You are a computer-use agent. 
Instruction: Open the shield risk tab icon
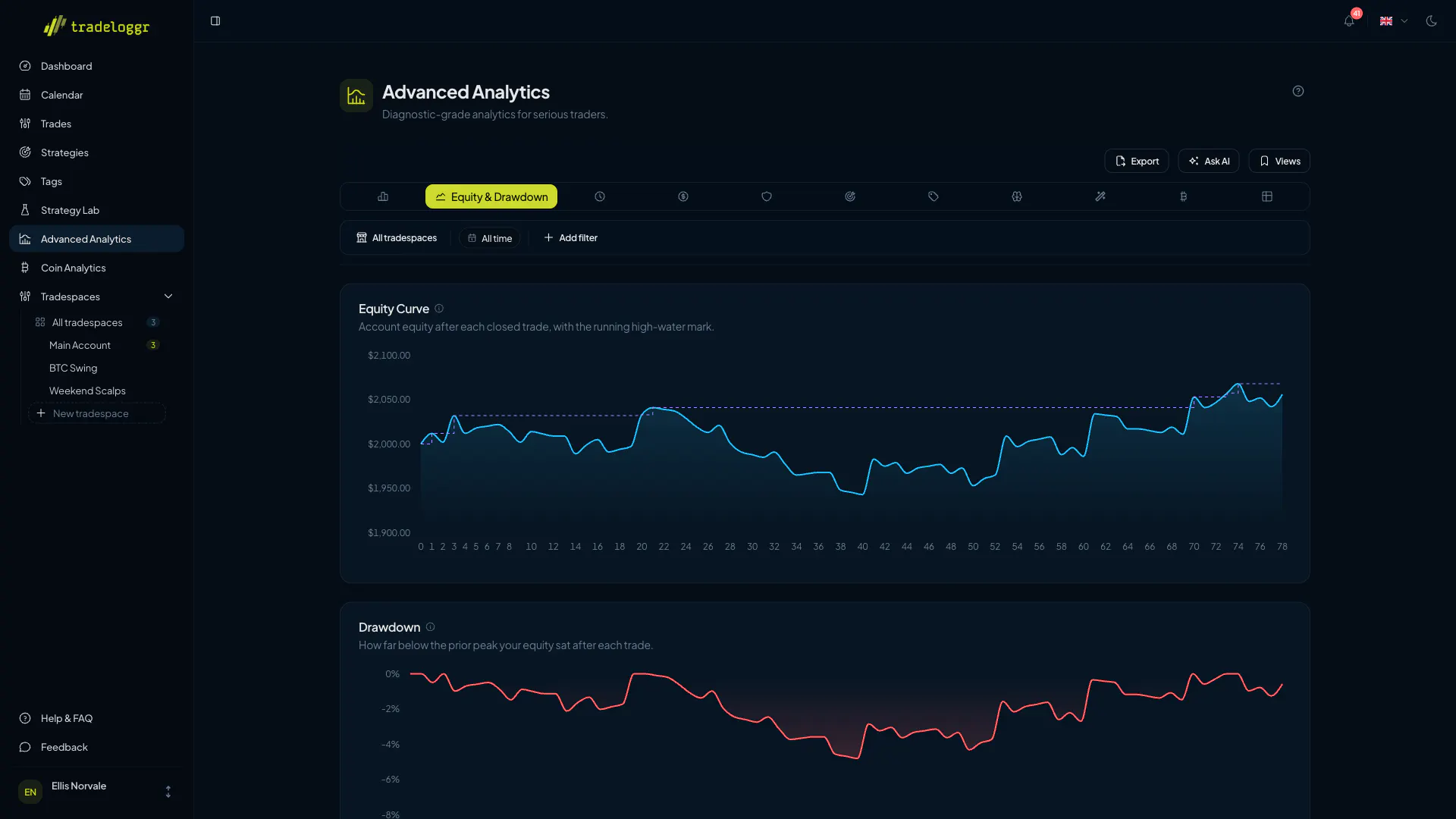767,196
